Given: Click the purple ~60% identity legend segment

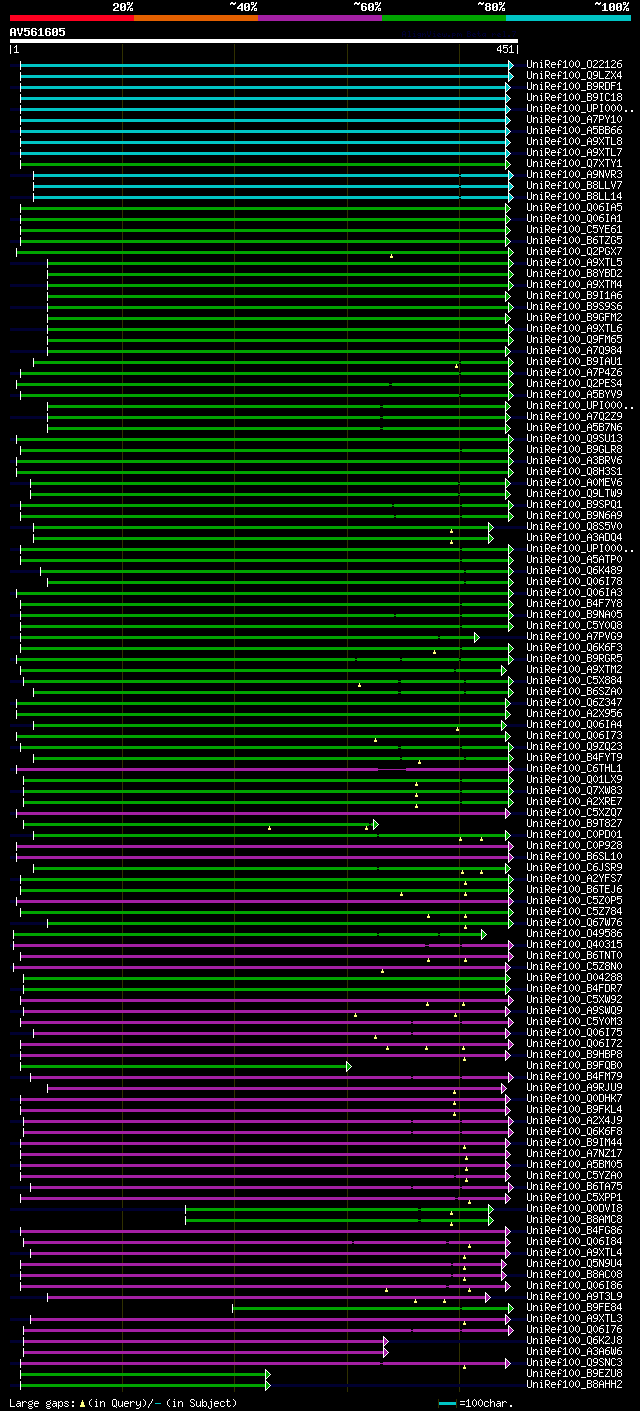Looking at the screenshot, I should (x=320, y=17).
